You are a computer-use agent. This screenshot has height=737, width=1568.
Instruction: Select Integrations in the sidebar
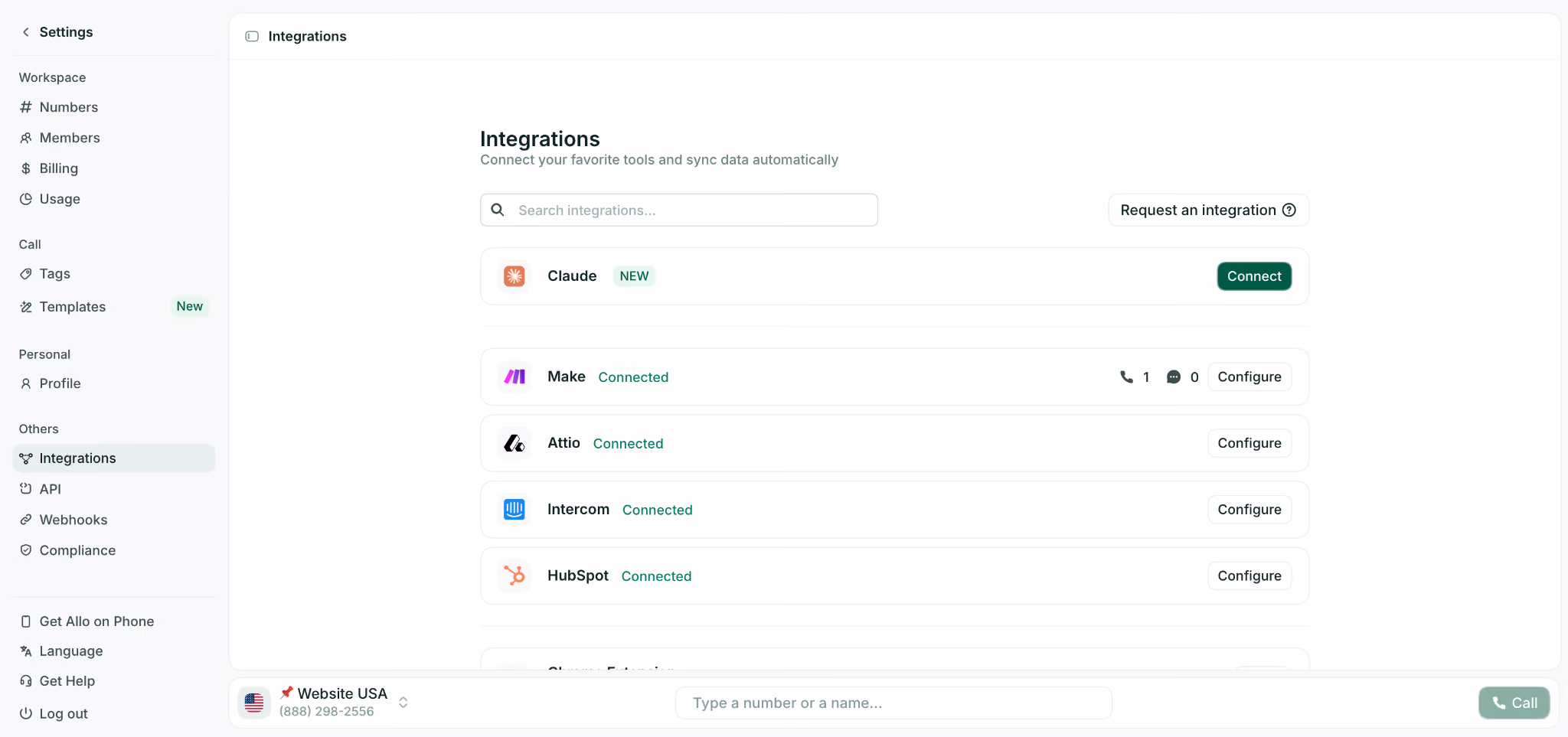(x=113, y=458)
